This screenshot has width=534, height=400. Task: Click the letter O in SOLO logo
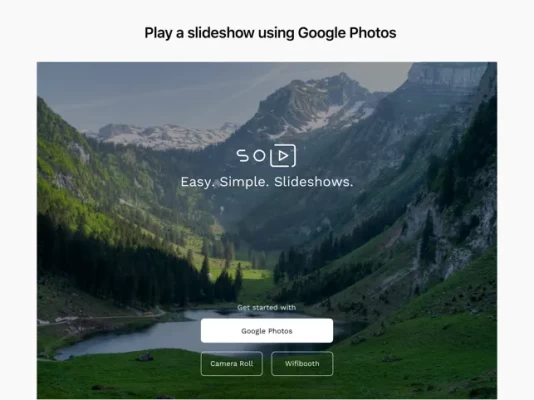259,156
